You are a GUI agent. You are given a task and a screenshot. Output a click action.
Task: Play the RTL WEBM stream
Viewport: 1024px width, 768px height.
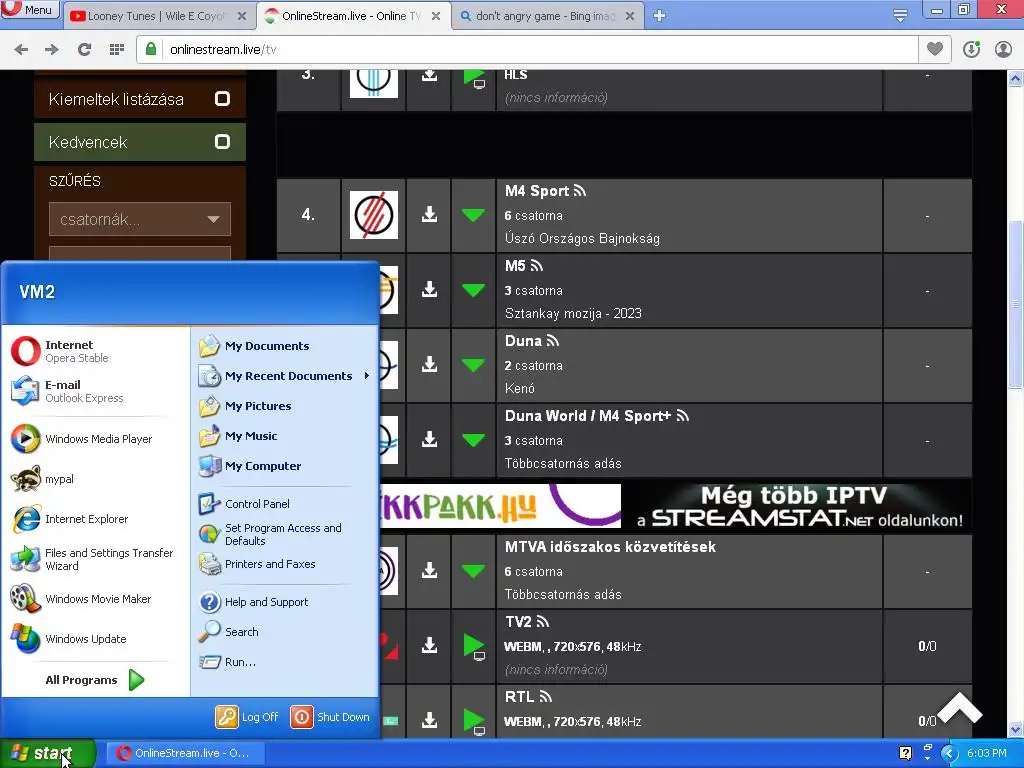point(474,721)
